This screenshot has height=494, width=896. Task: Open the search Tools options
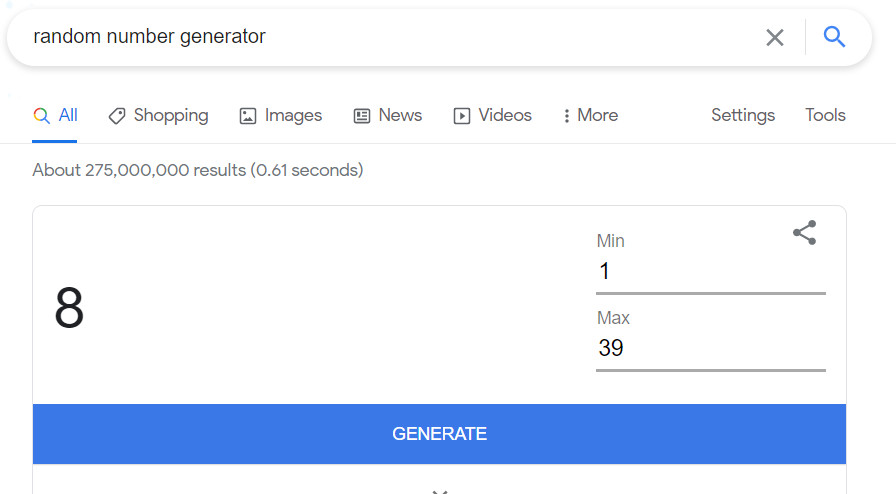[825, 115]
